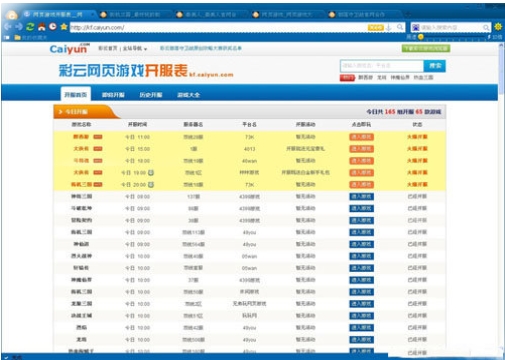Click the green download button at the page's top right
Screen dimensions: 505x360
point(426,49)
